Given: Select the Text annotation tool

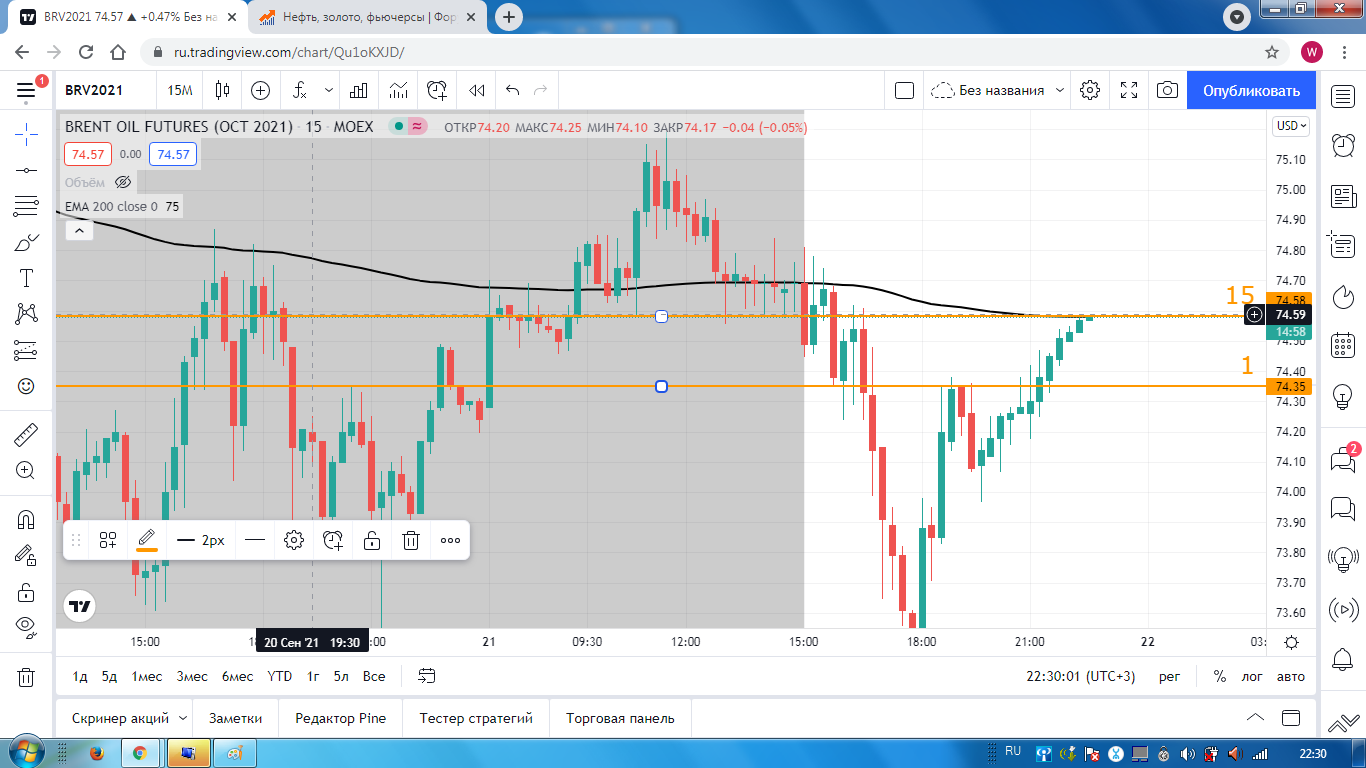Looking at the screenshot, I should [26, 278].
